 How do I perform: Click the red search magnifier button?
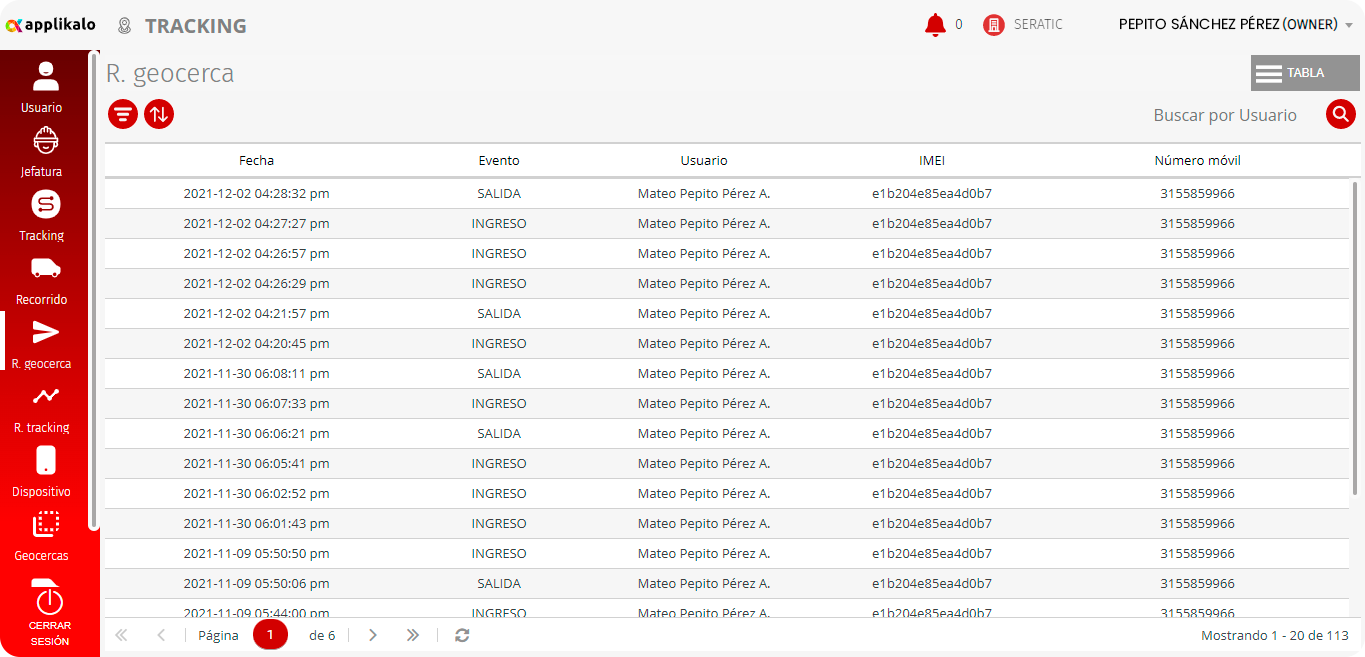point(1341,115)
